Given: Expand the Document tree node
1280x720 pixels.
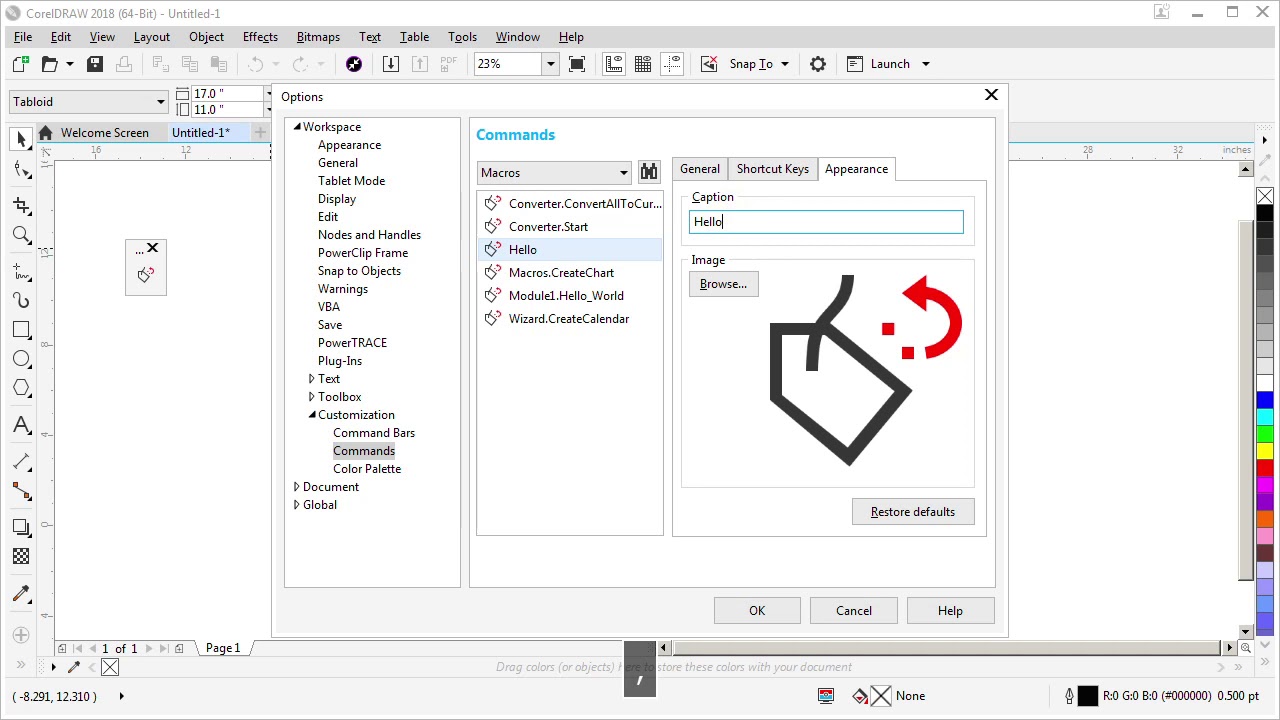Looking at the screenshot, I should [x=296, y=487].
